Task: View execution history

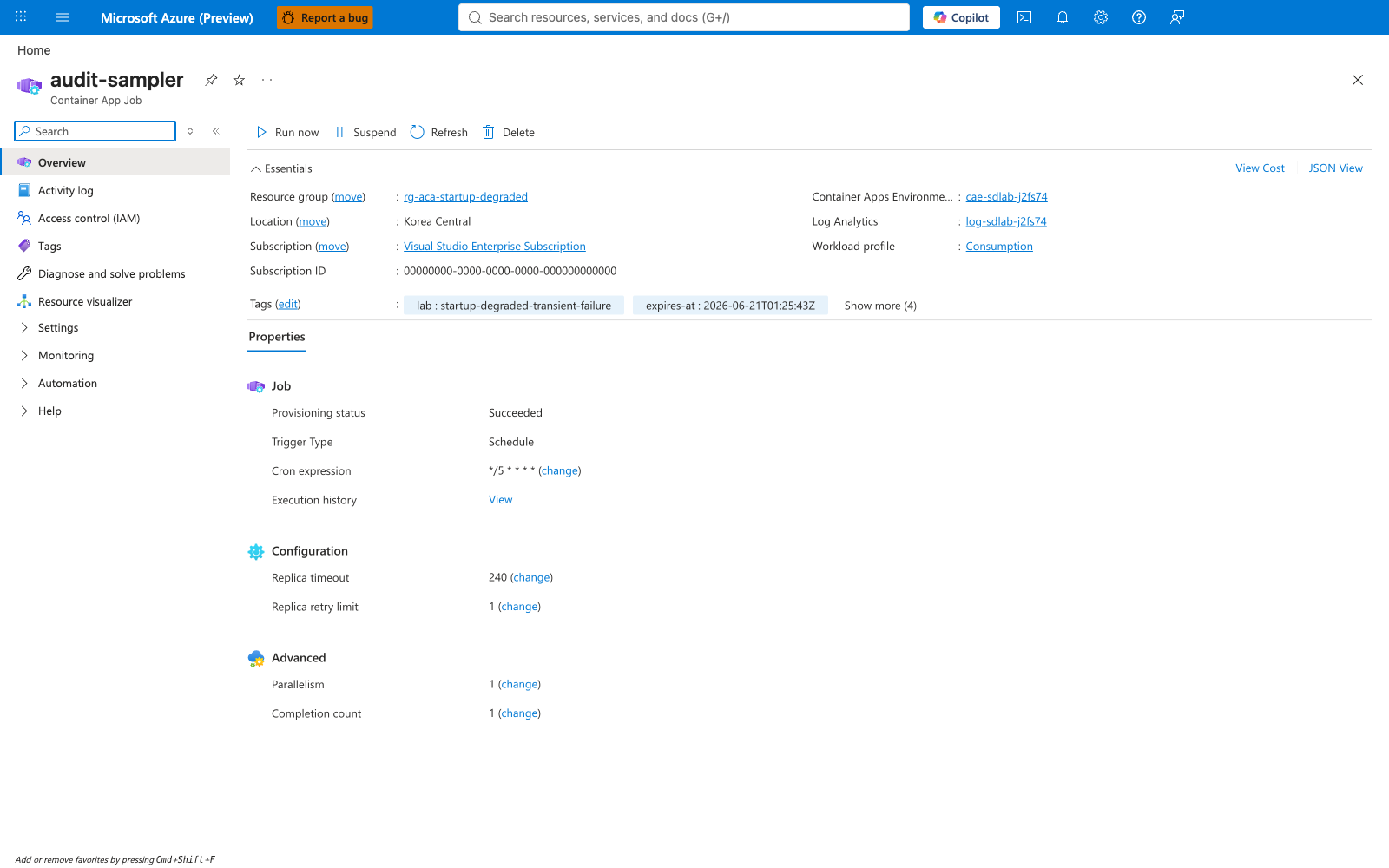Action: point(500,500)
